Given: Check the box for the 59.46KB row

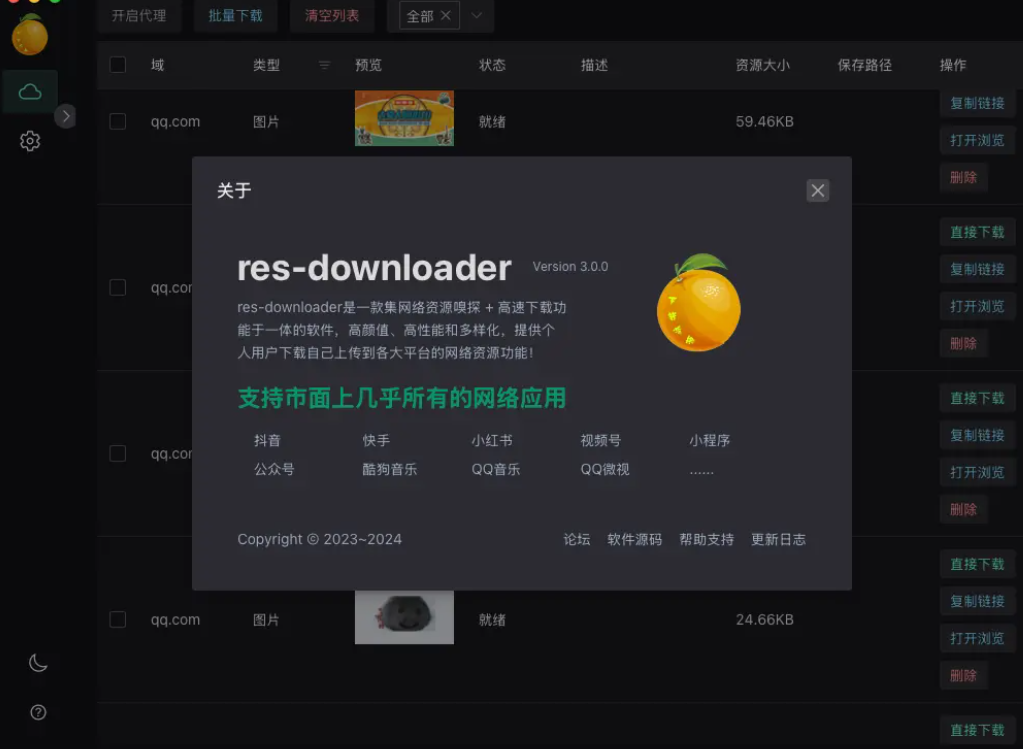Looking at the screenshot, I should 117,121.
